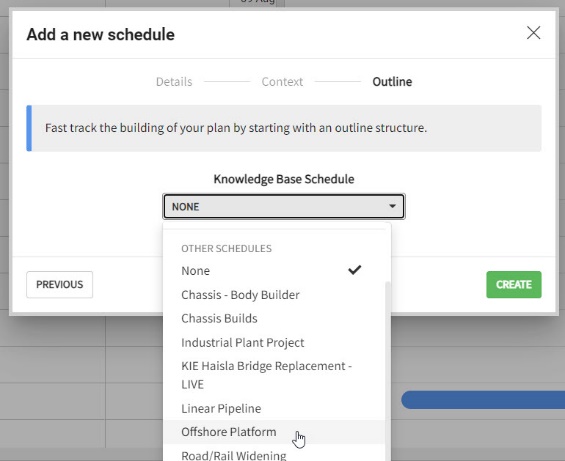Pick Industrial Plant Project schedule
The width and height of the screenshot is (565, 461).
[274, 342]
